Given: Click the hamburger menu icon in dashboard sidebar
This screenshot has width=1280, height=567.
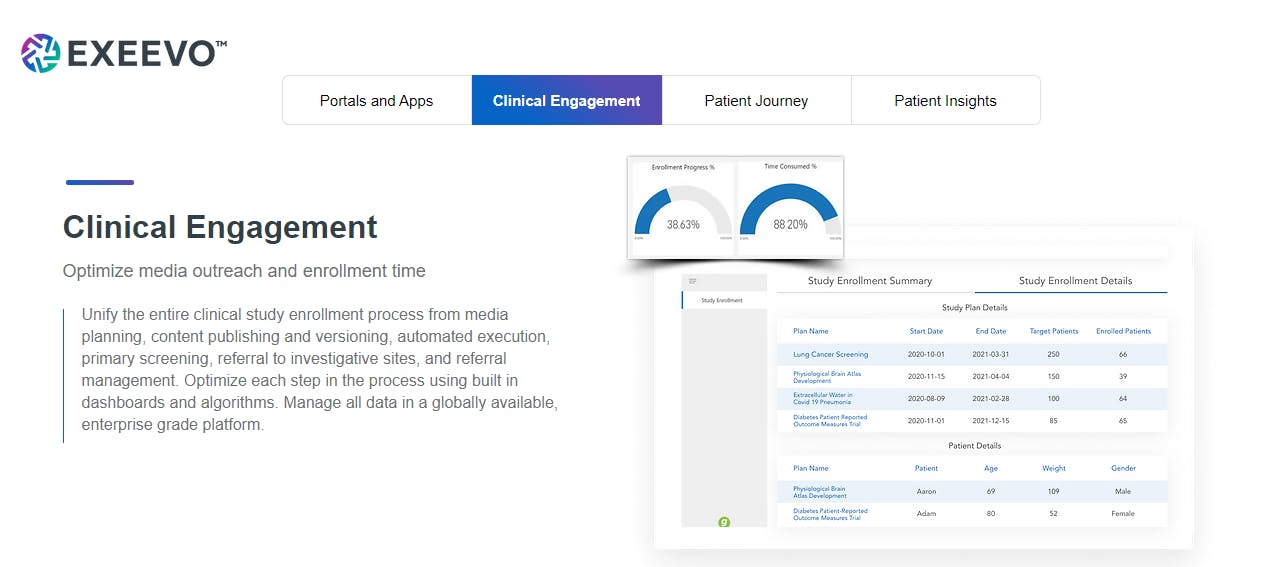Looking at the screenshot, I should 692,281.
